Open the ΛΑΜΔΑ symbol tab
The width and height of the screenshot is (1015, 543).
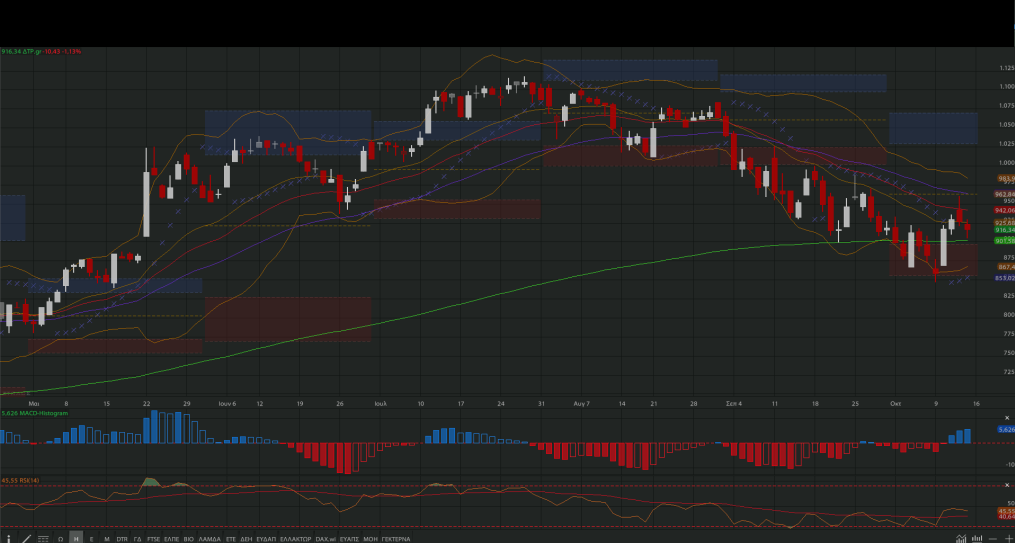tap(210, 538)
